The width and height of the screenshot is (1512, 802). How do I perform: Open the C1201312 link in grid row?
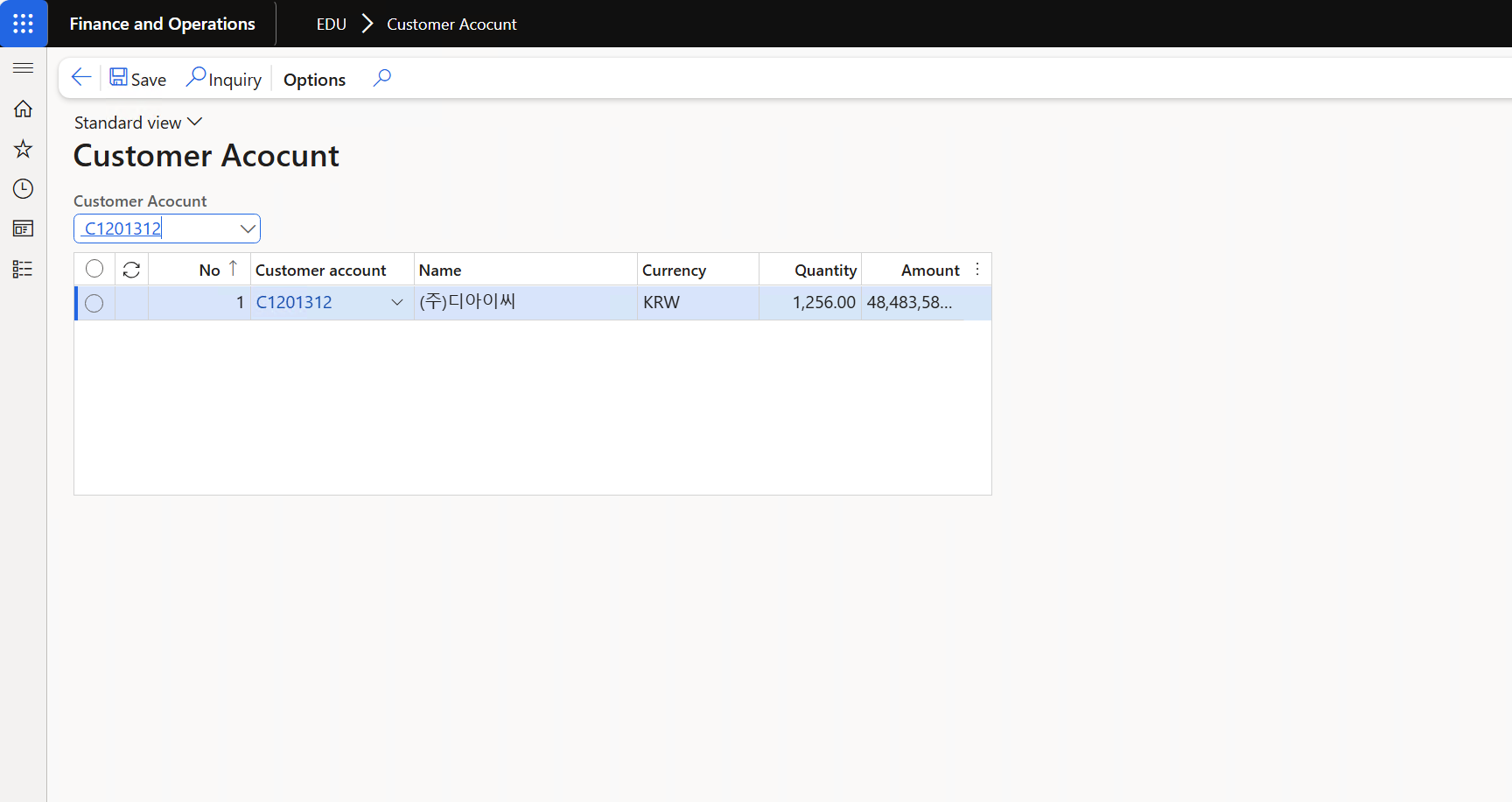tap(294, 302)
